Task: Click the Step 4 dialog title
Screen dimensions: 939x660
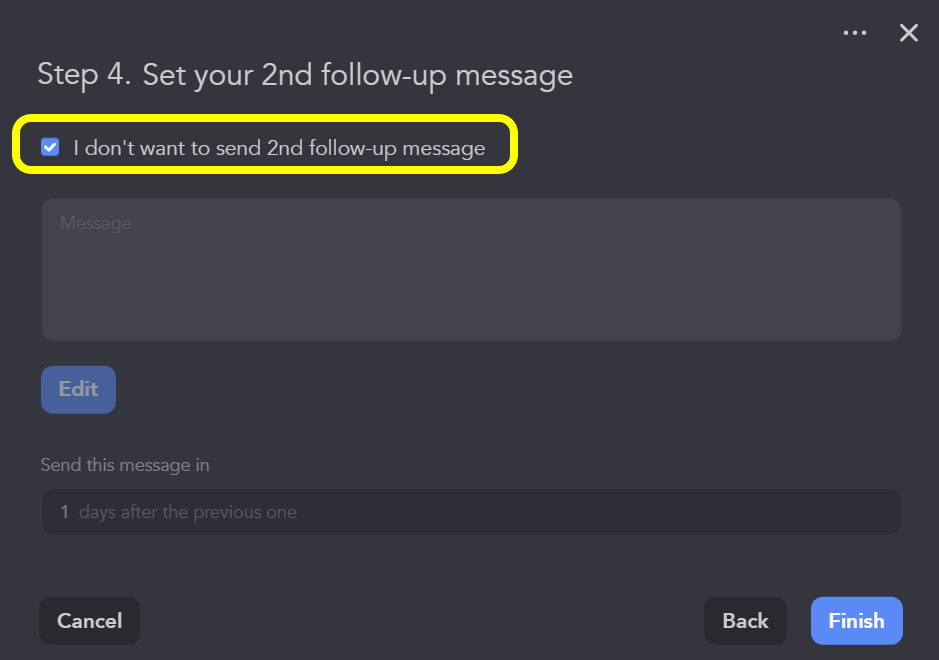Action: click(x=305, y=74)
